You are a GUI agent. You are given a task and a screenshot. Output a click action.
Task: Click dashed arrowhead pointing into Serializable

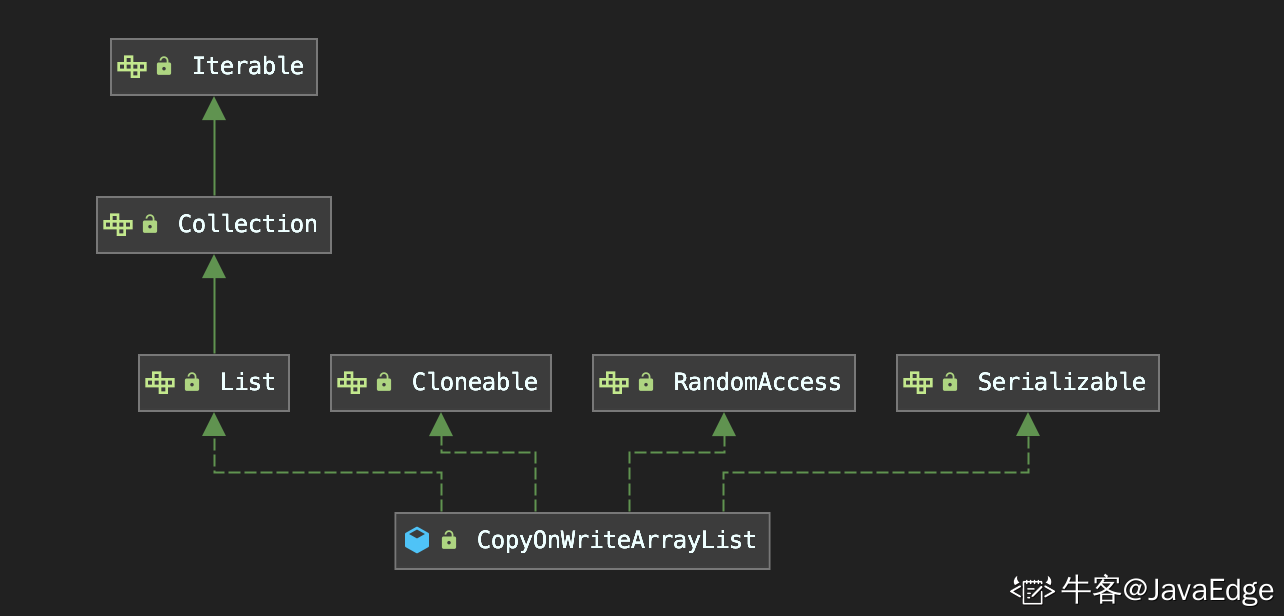(1028, 424)
